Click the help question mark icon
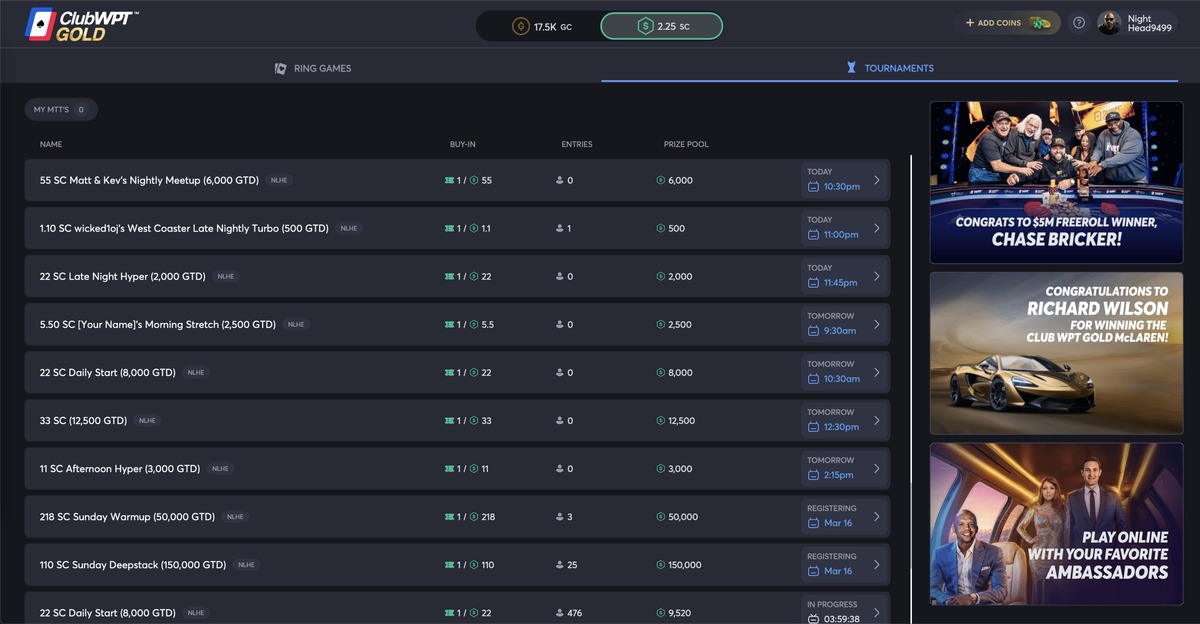 tap(1078, 23)
